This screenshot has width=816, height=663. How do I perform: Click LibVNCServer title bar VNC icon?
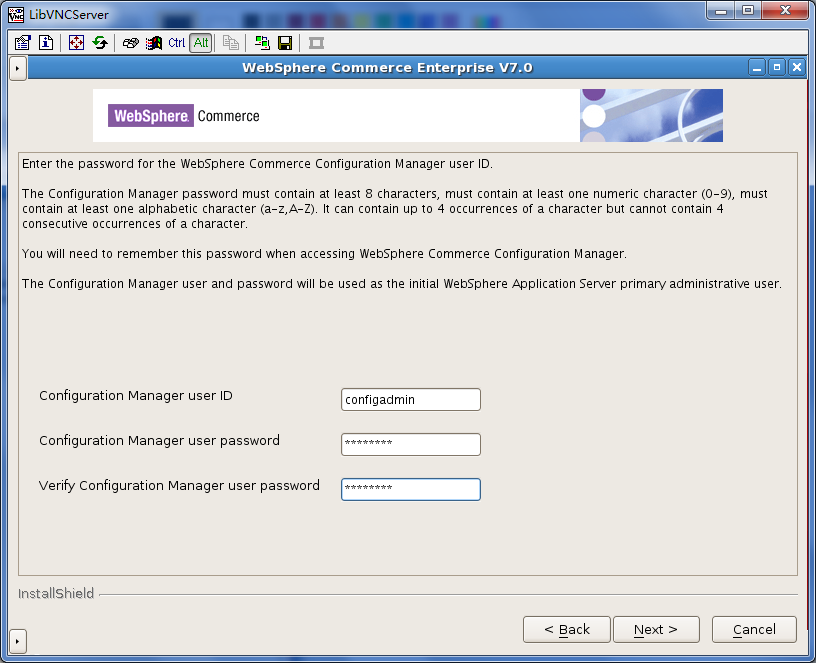(16, 14)
